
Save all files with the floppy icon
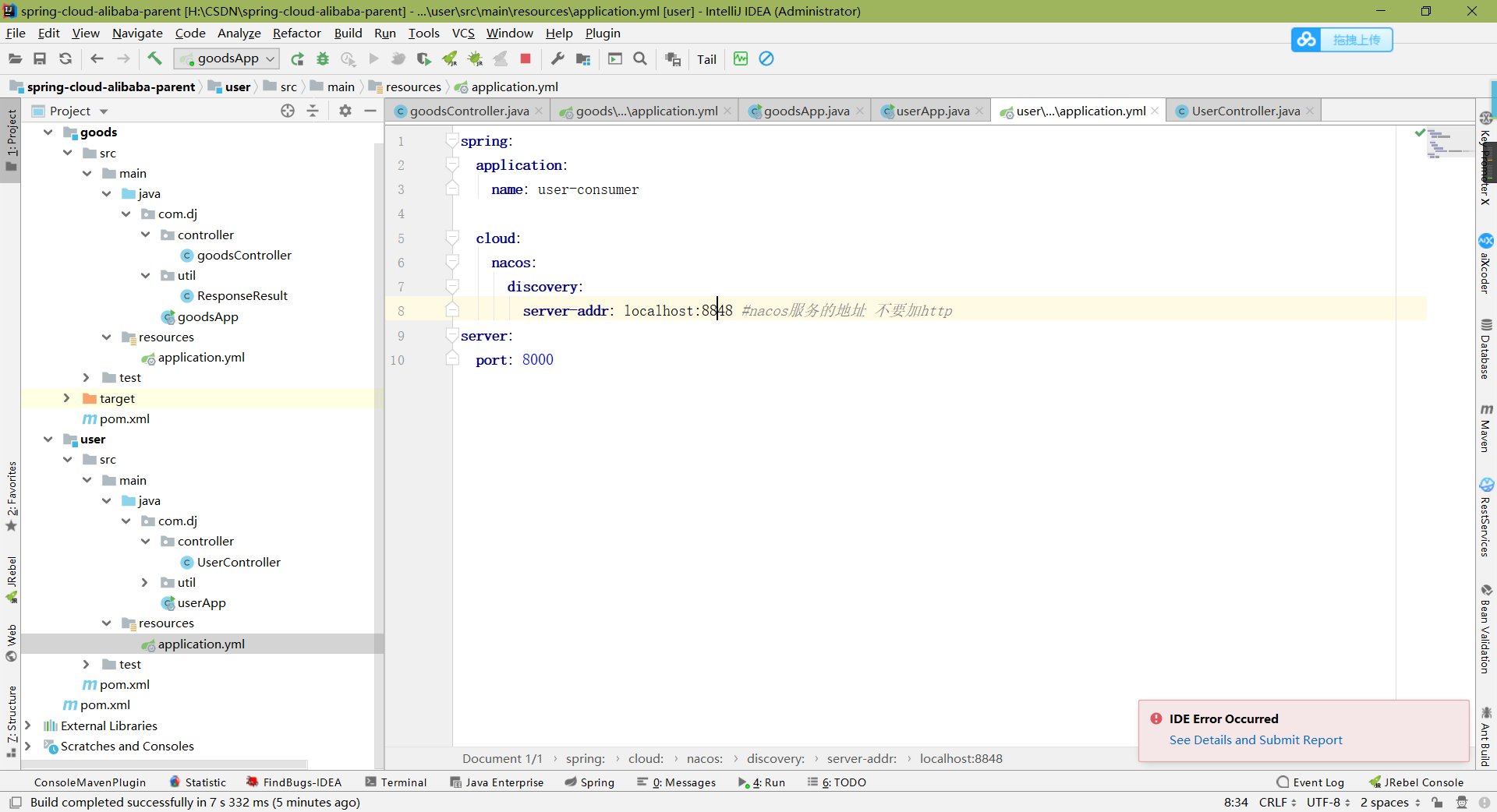pyautogui.click(x=40, y=58)
